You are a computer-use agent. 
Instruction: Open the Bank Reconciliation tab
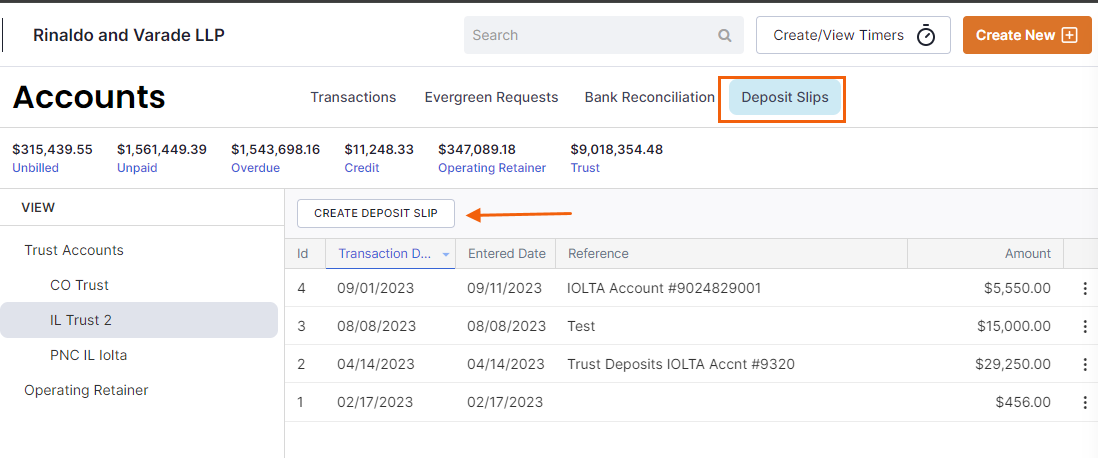pos(649,97)
